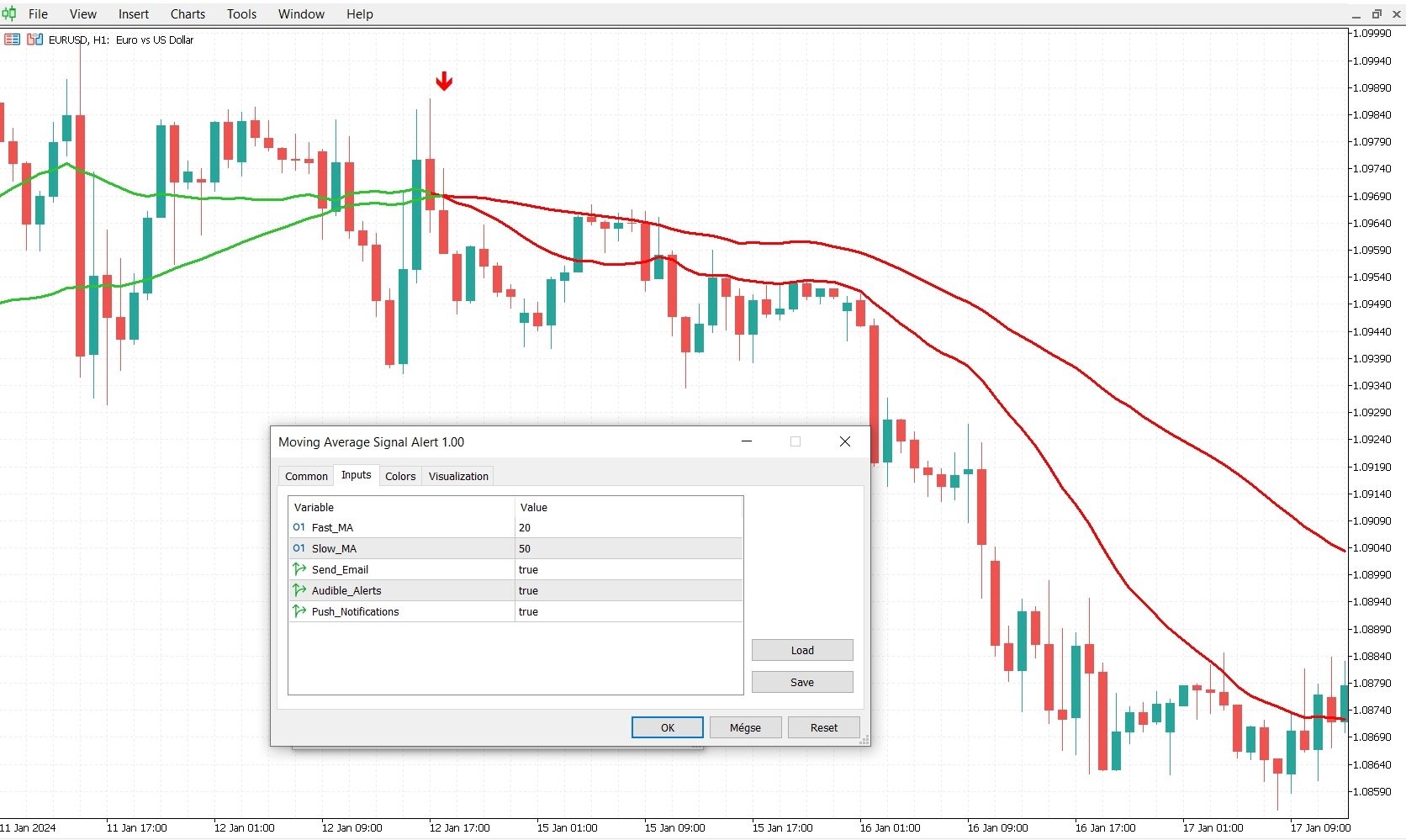Click the integer type icon beside Fast_MA
This screenshot has width=1406, height=840.
(299, 527)
